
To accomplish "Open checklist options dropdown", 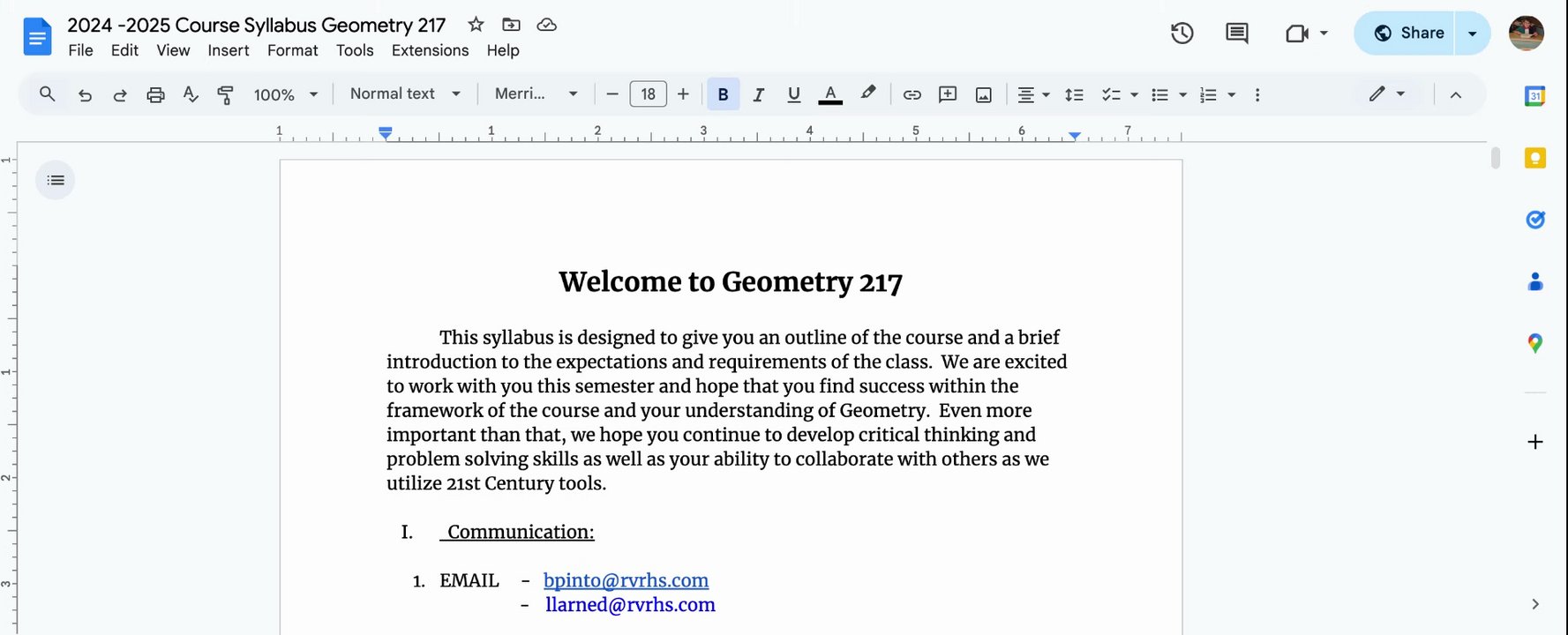I will click(x=1120, y=94).
